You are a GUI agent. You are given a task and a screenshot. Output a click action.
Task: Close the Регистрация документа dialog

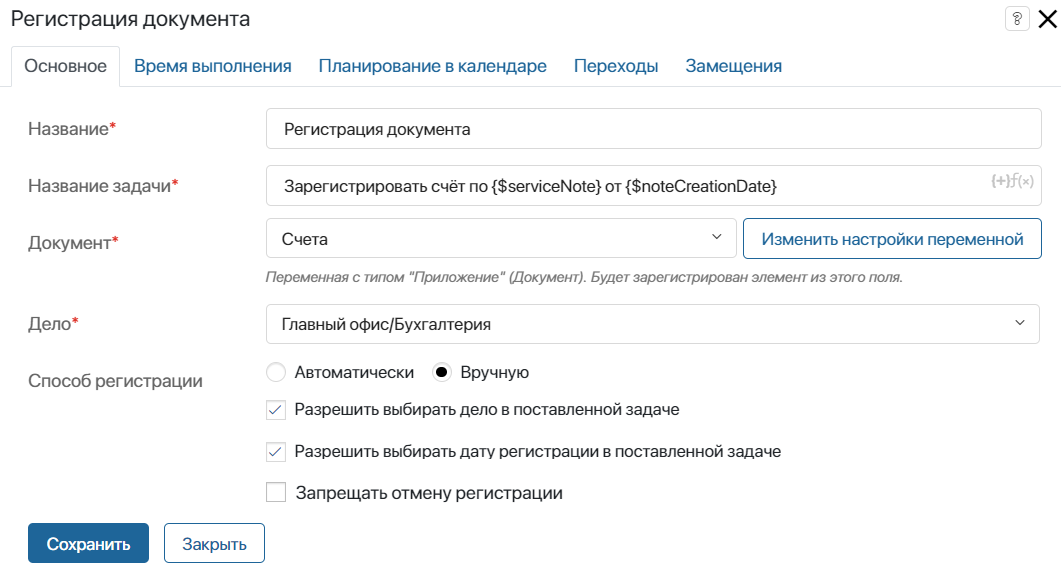coord(1048,19)
